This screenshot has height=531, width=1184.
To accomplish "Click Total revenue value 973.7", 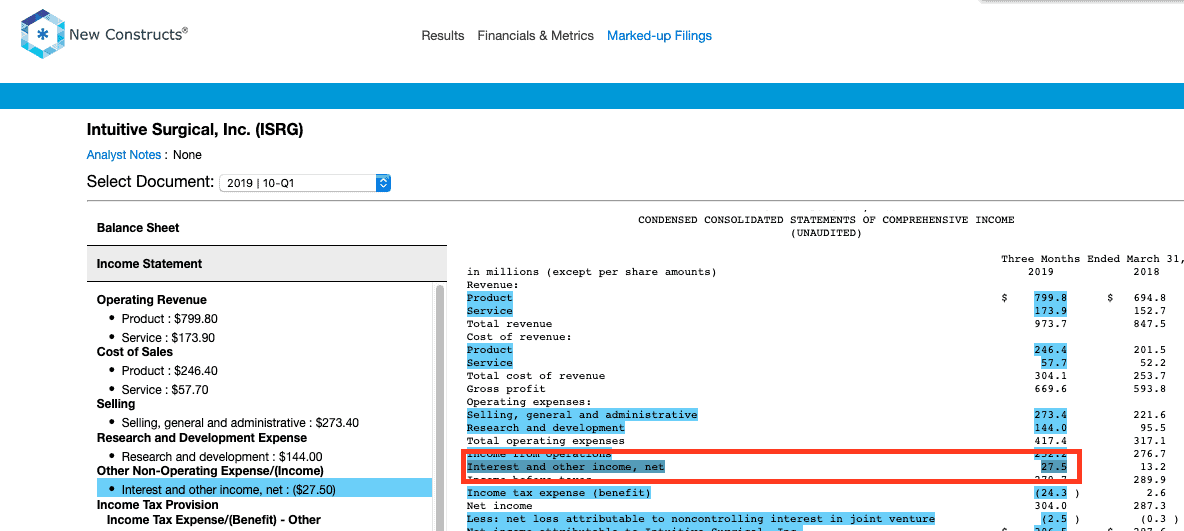I will [x=1051, y=324].
